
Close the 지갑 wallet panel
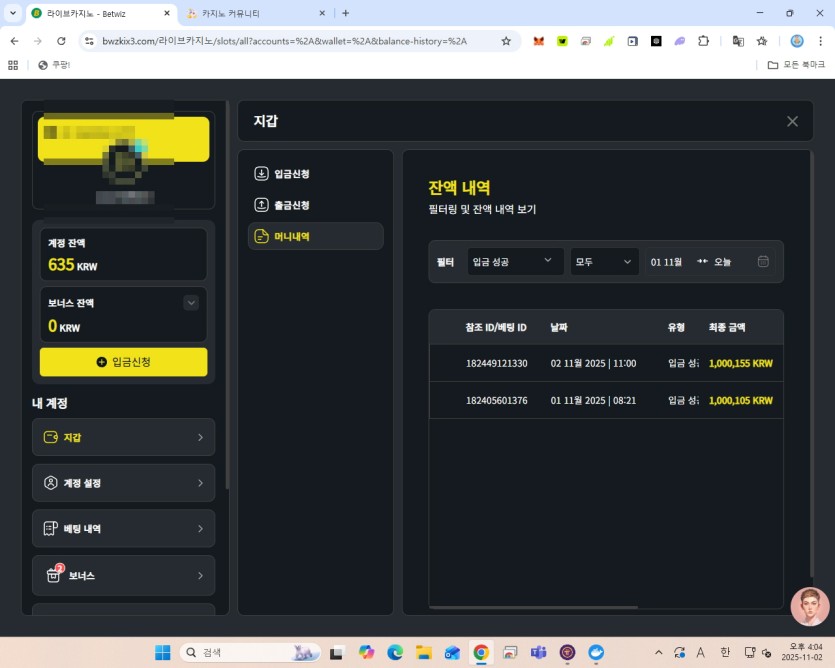pos(792,121)
